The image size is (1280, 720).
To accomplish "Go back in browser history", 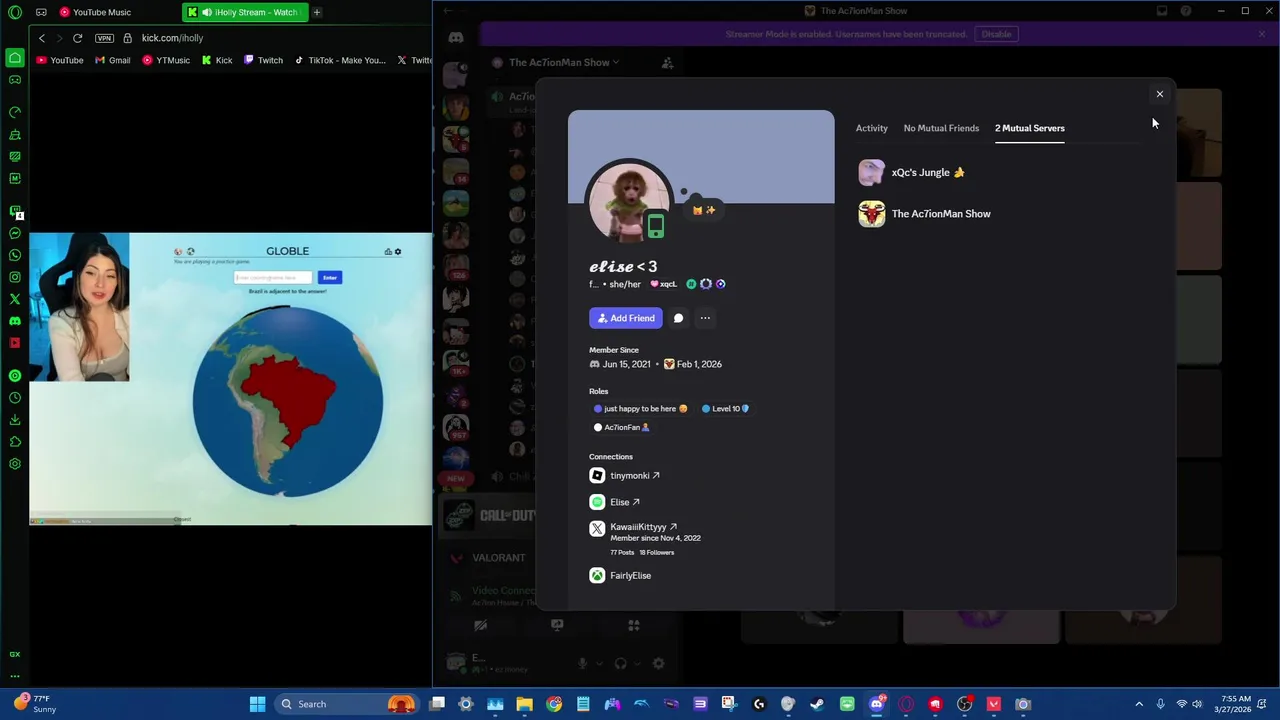I will pos(41,38).
